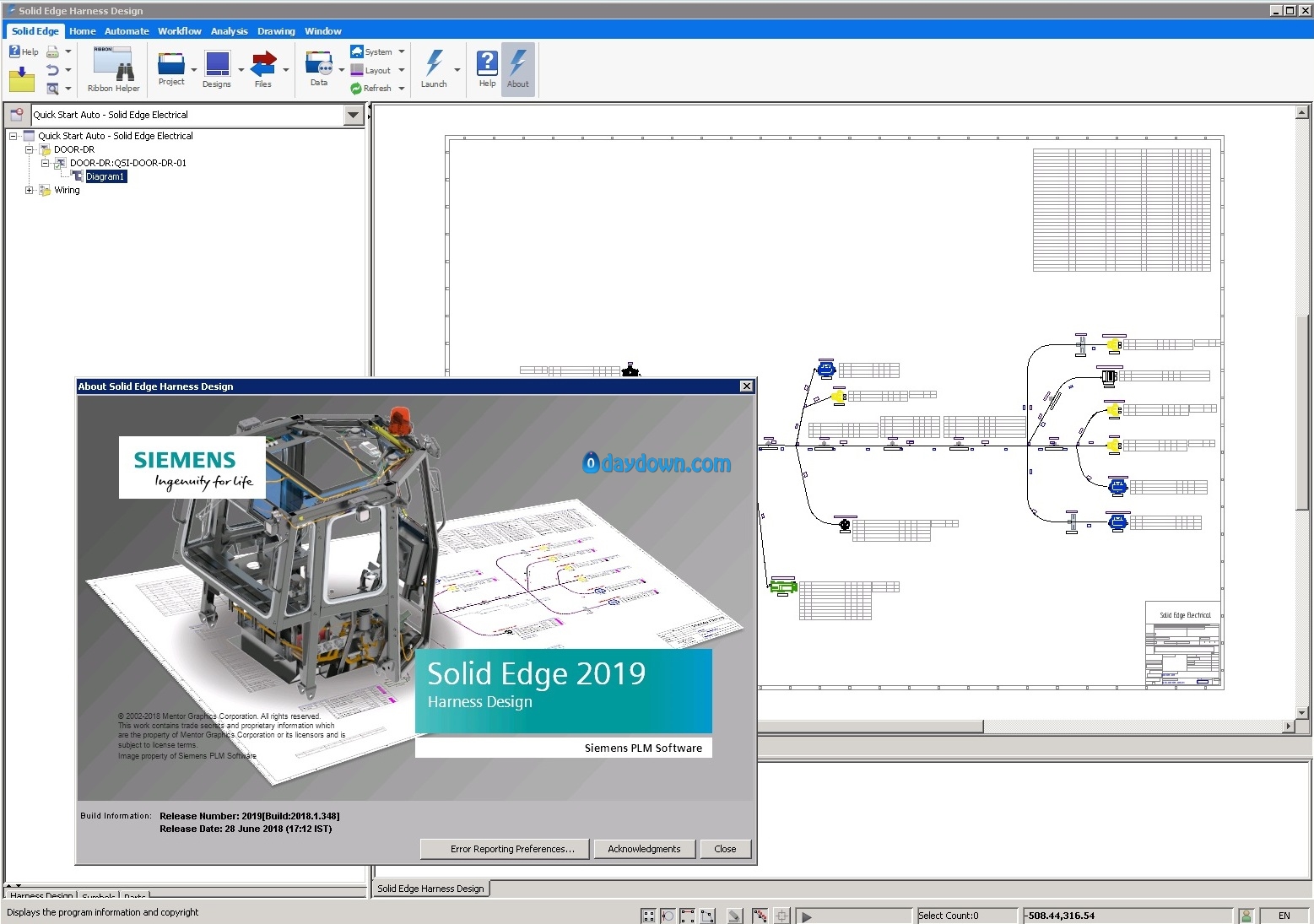
Task: Click the Data folder icon
Action: pyautogui.click(x=319, y=64)
